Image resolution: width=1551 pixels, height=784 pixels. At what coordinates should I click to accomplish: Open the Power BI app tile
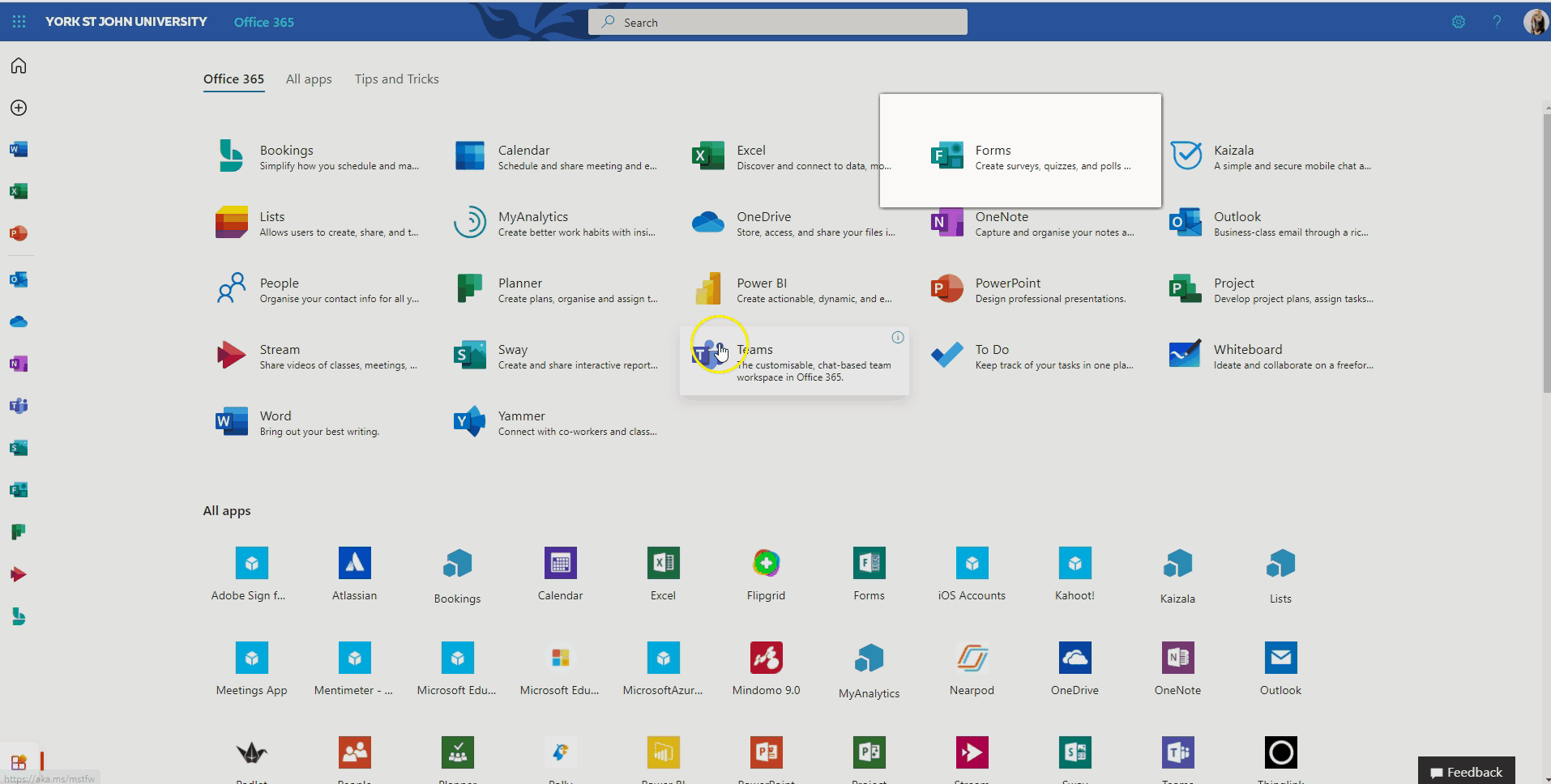click(x=794, y=289)
